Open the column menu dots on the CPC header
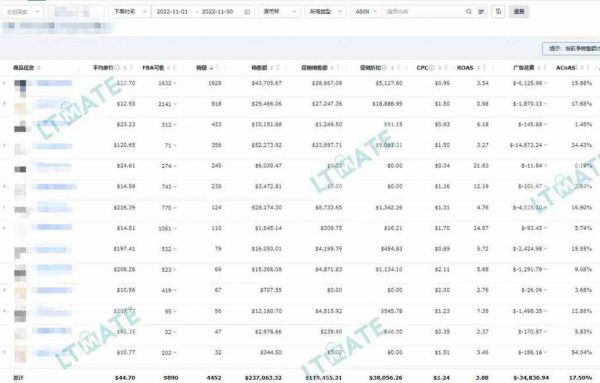This screenshot has width=600, height=383. (446, 68)
